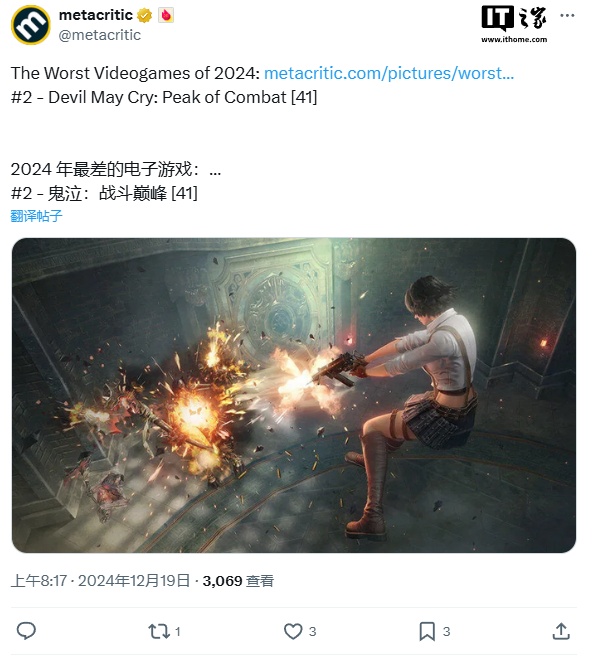Screen dimensions: 592x657
Task: Click the gold verified badge
Action: point(145,16)
